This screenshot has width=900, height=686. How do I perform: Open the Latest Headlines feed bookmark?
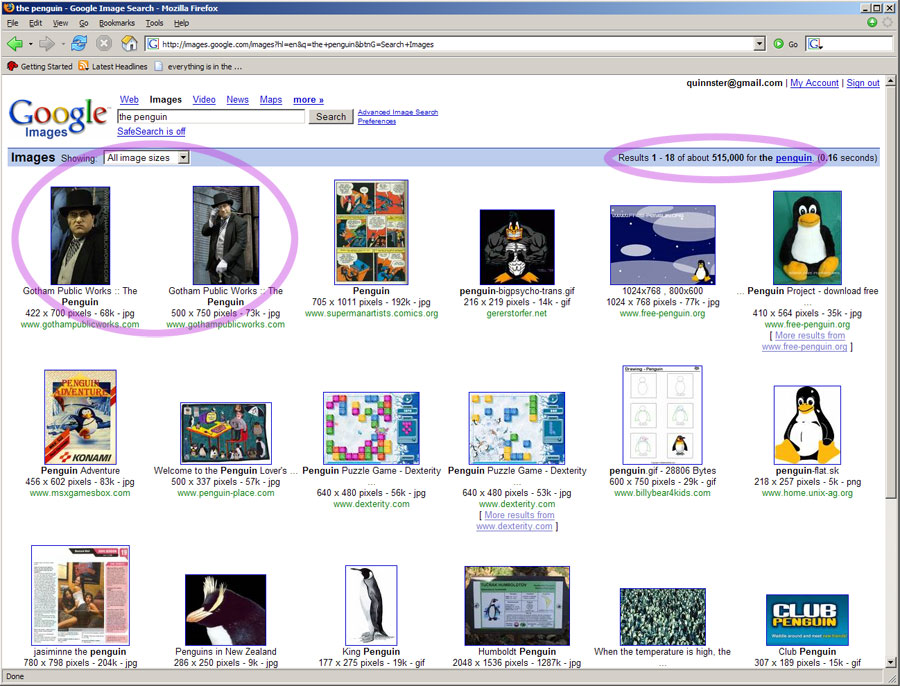click(x=113, y=67)
